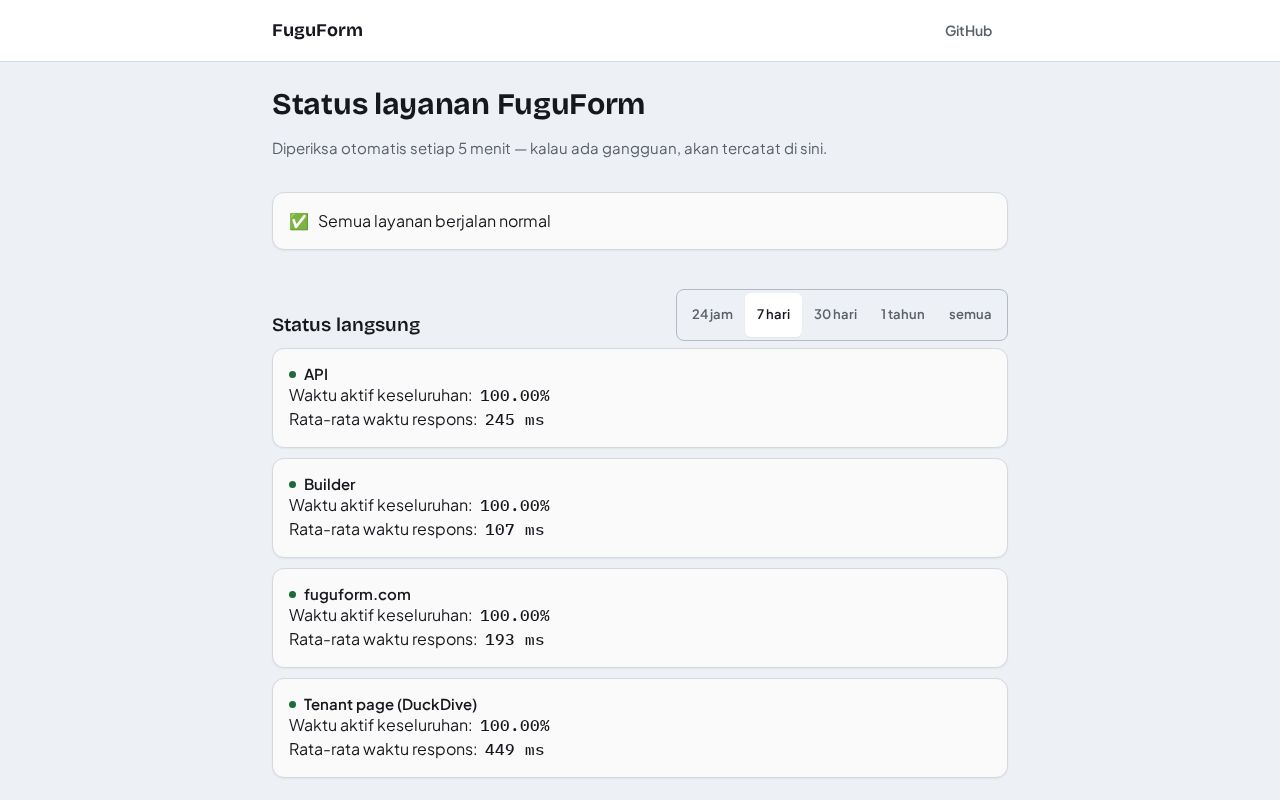The width and height of the screenshot is (1280, 800).
Task: Click Semua layanan berjalan normal banner text
Action: point(434,221)
